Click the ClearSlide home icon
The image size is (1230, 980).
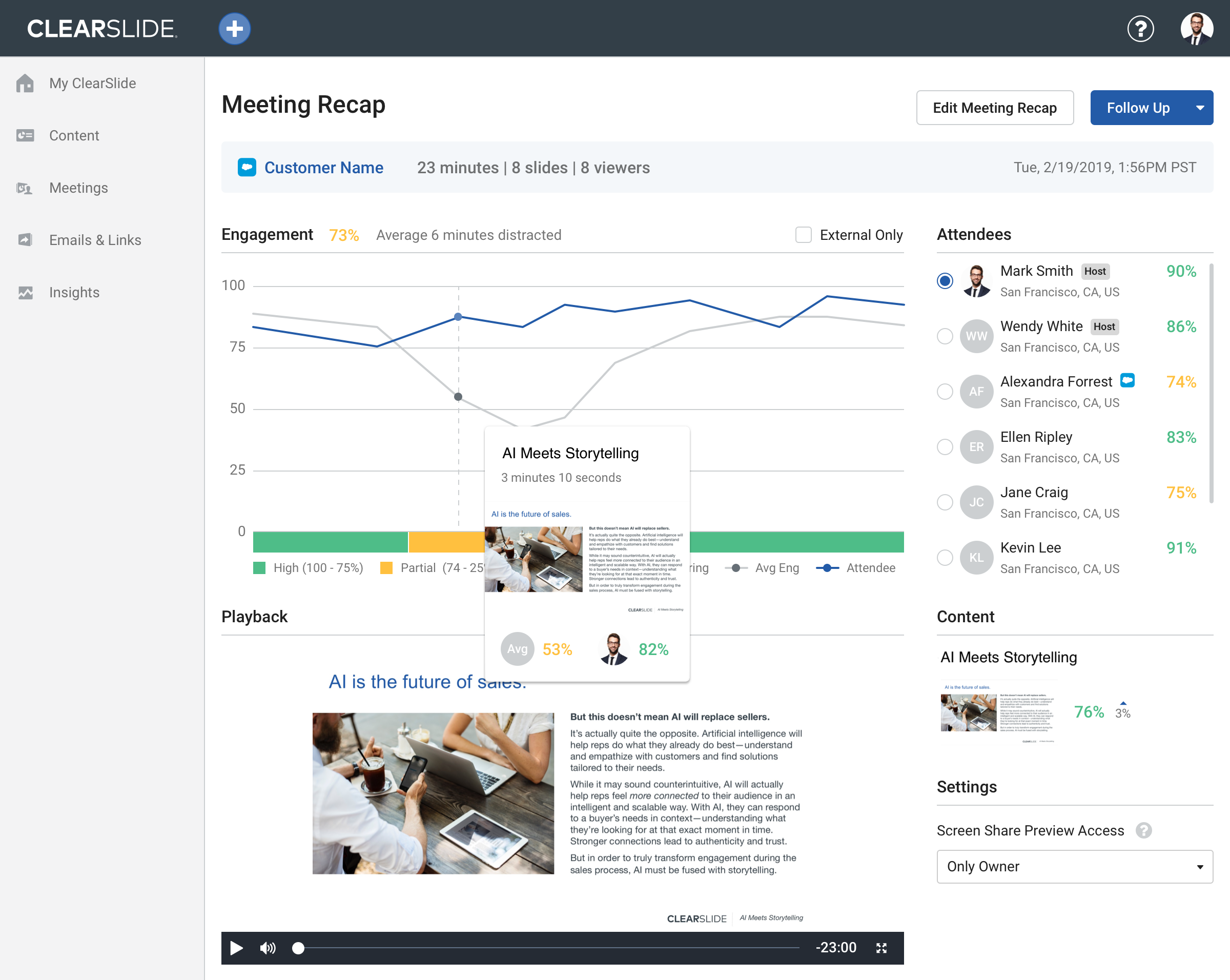coord(27,84)
